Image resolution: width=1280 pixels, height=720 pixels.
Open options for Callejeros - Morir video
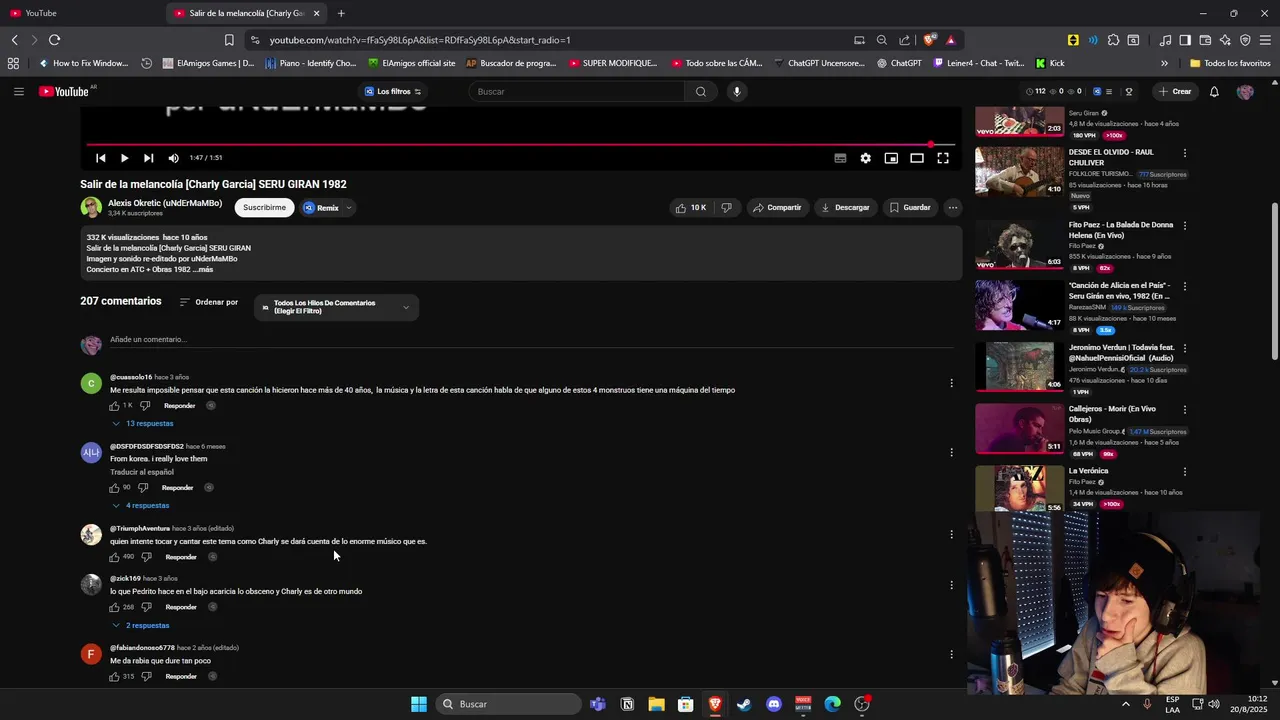(1185, 410)
